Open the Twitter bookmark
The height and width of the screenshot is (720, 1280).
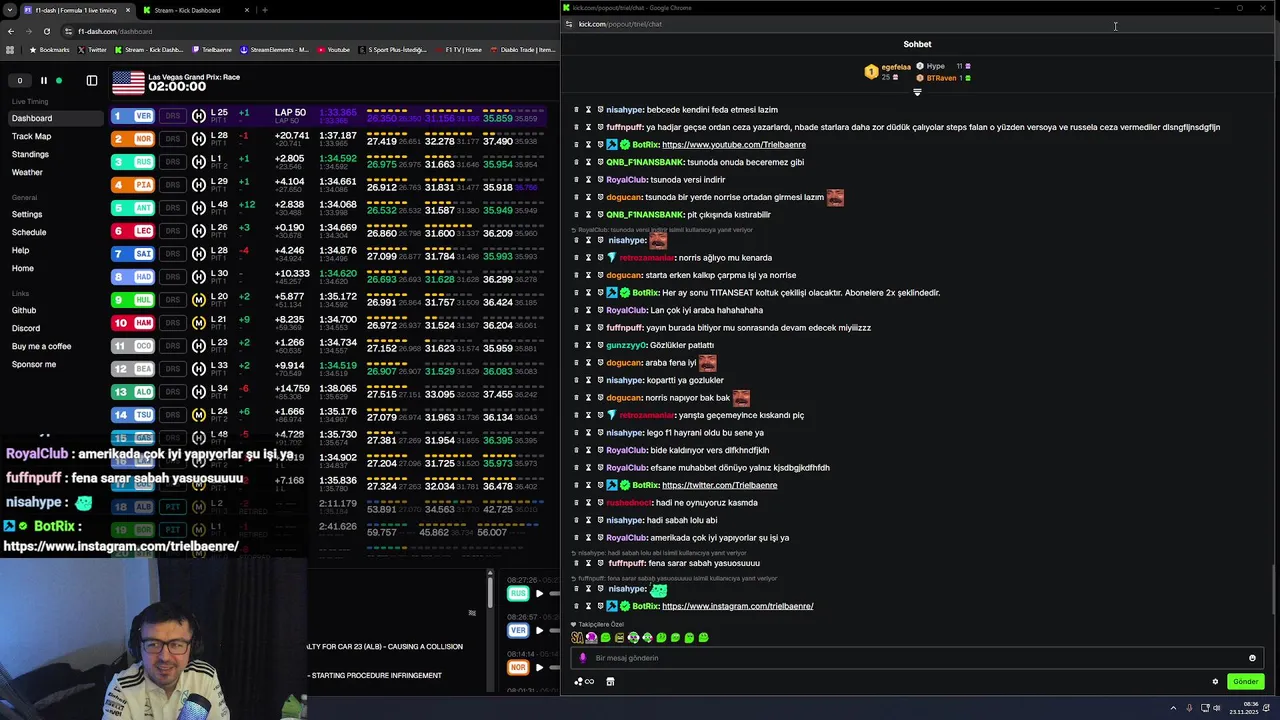tap(92, 49)
